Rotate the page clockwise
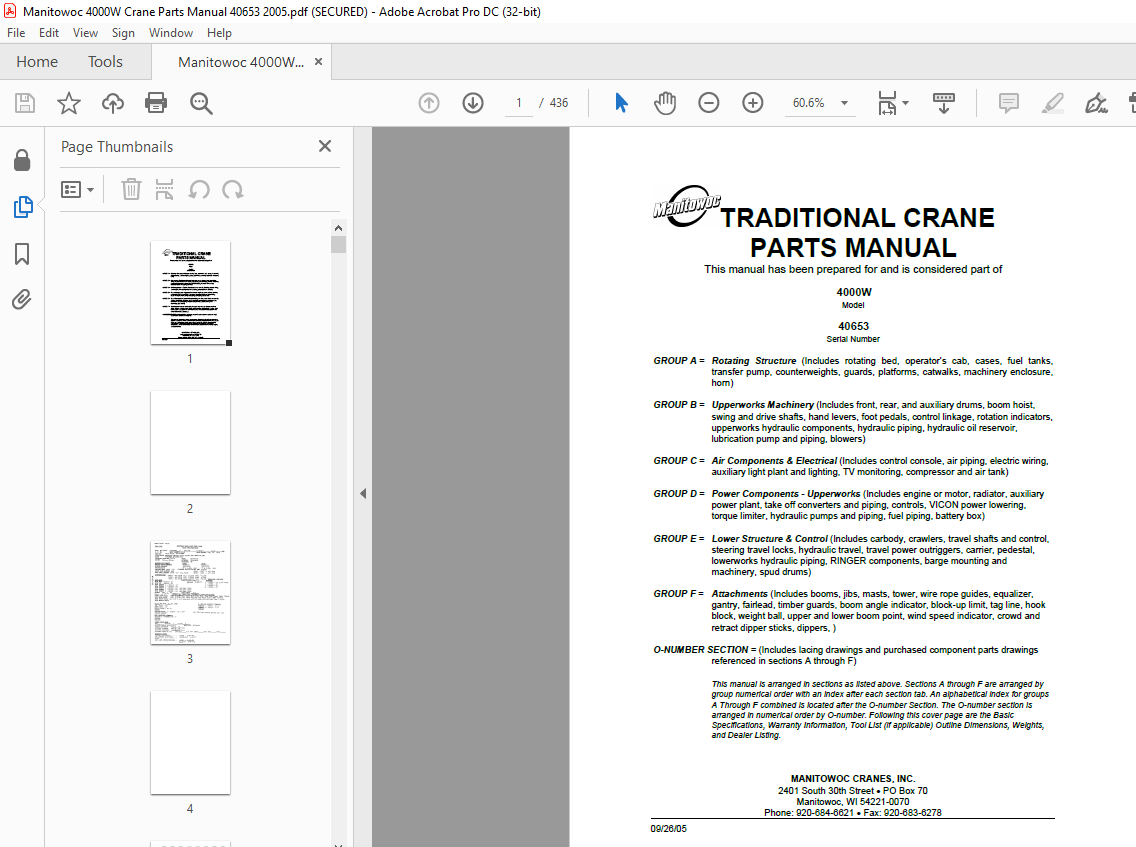1136x847 pixels. coord(233,190)
